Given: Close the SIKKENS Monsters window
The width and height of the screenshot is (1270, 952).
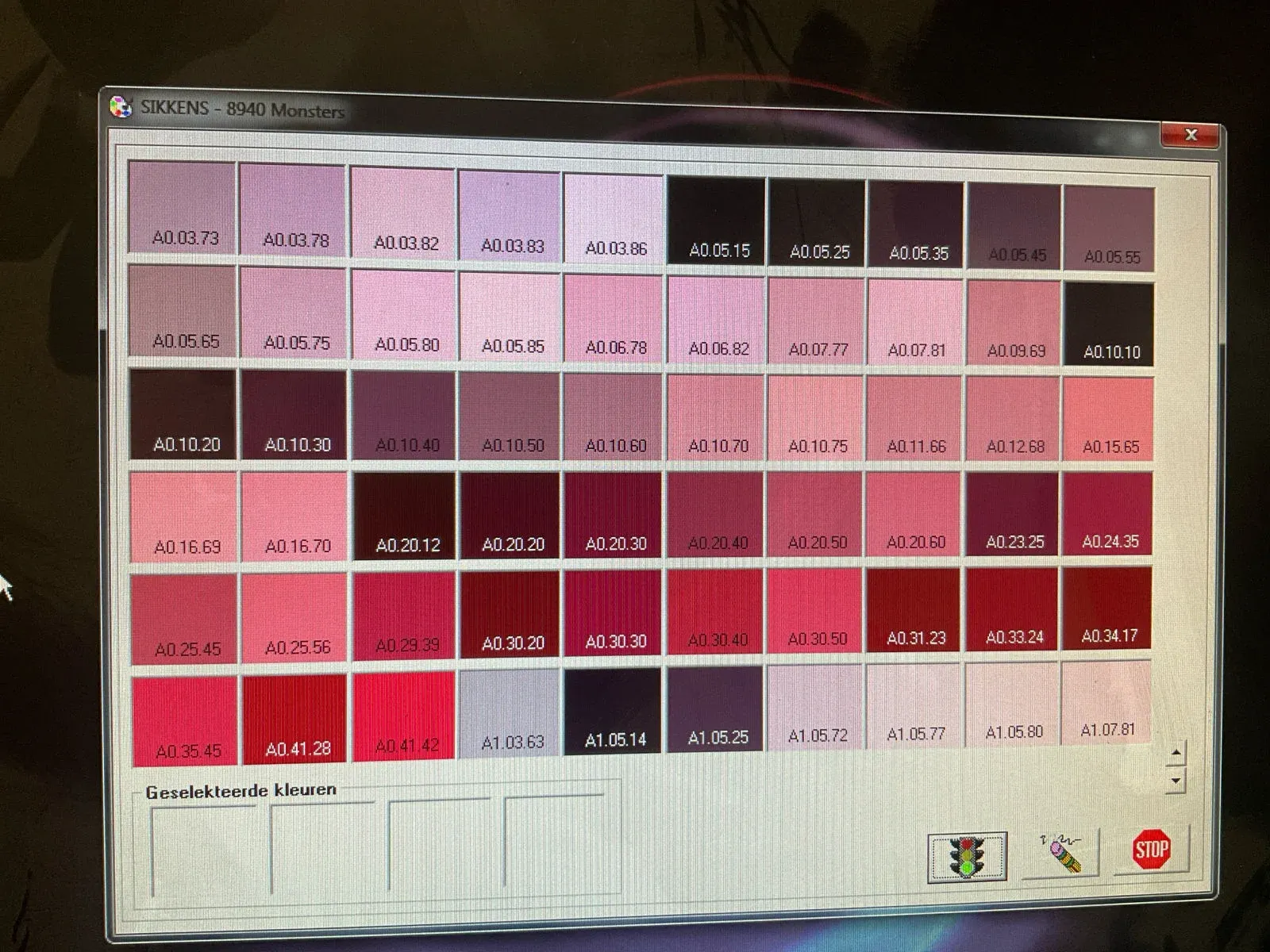Looking at the screenshot, I should point(1190,135).
